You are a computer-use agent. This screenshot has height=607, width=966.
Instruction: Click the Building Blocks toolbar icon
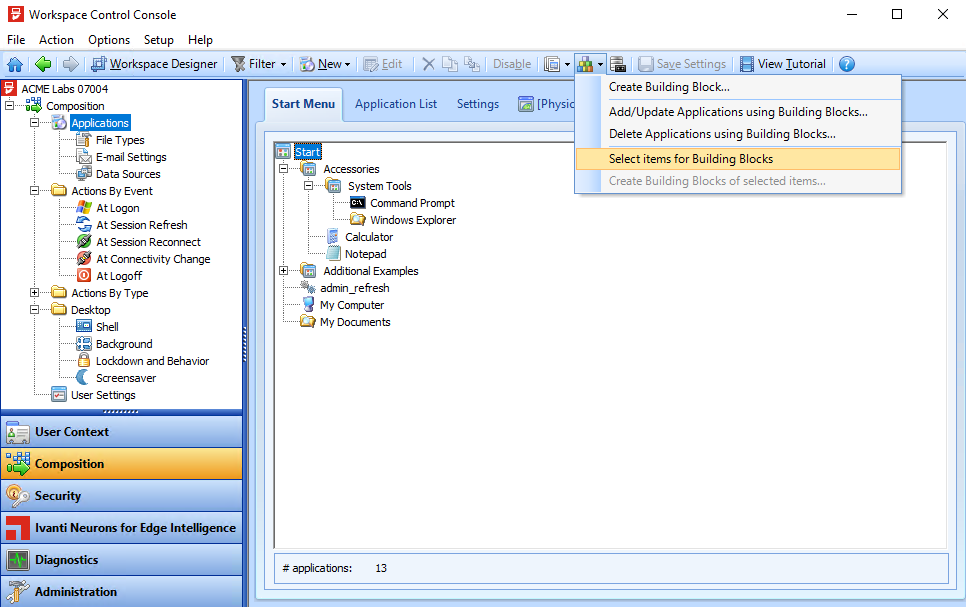[x=585, y=64]
